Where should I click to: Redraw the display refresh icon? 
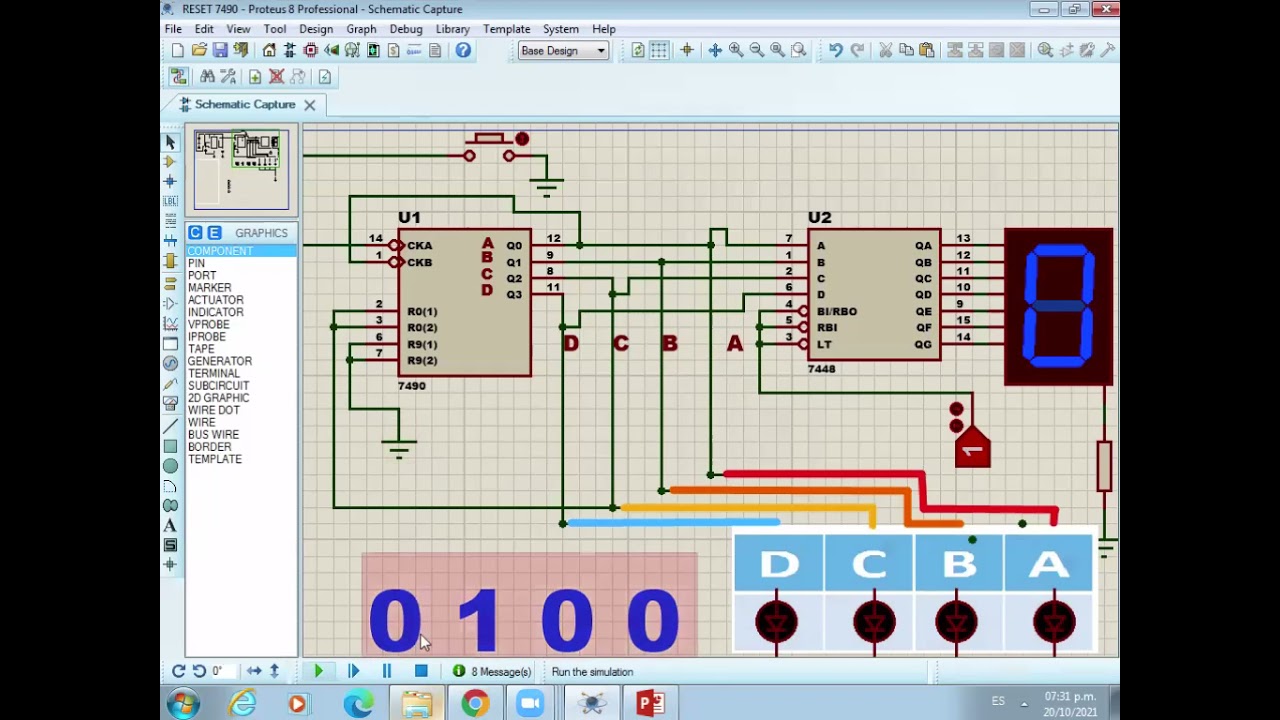point(638,50)
